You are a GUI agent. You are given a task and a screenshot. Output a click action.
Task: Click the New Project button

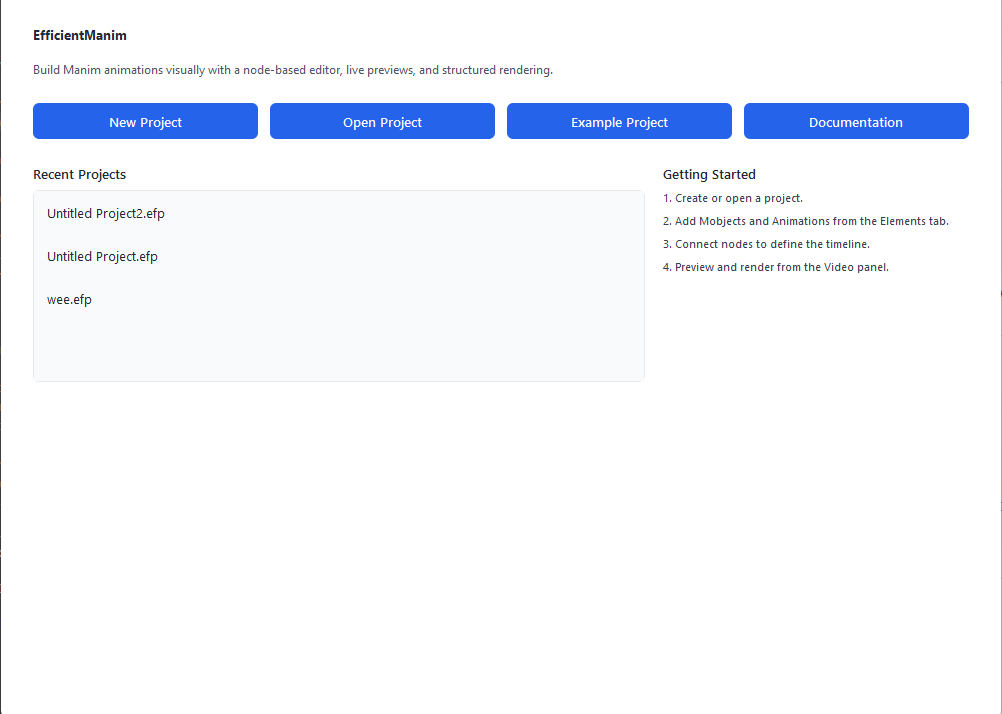(x=145, y=121)
